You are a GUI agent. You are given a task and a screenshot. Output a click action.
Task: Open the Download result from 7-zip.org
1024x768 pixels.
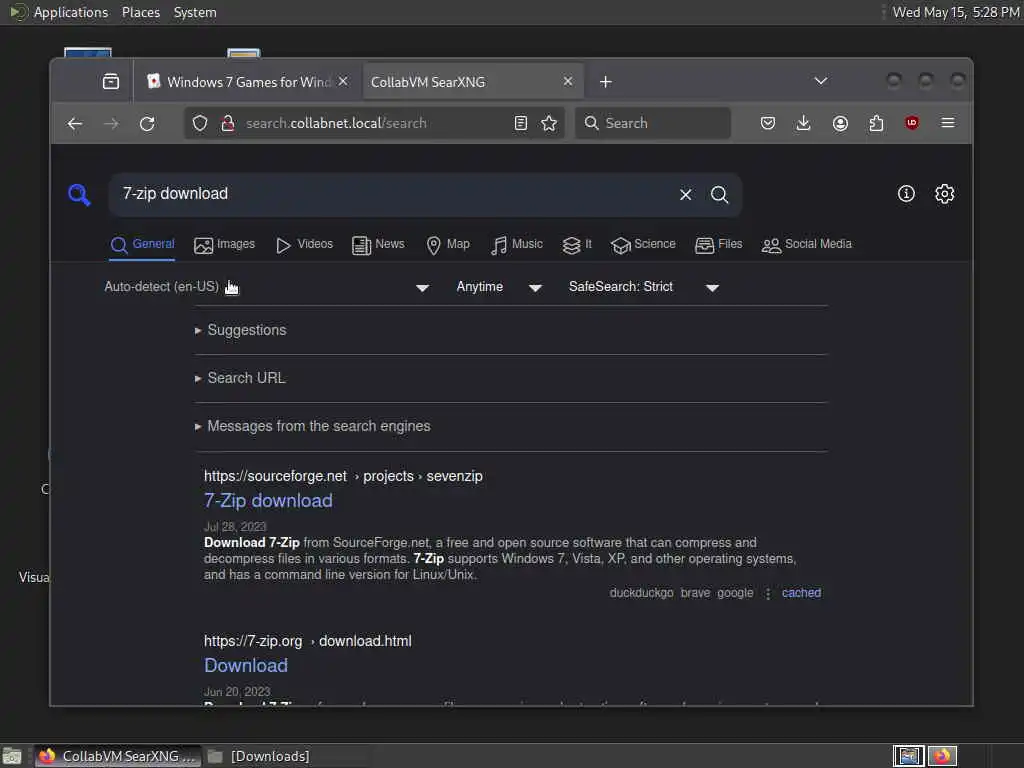click(x=246, y=665)
